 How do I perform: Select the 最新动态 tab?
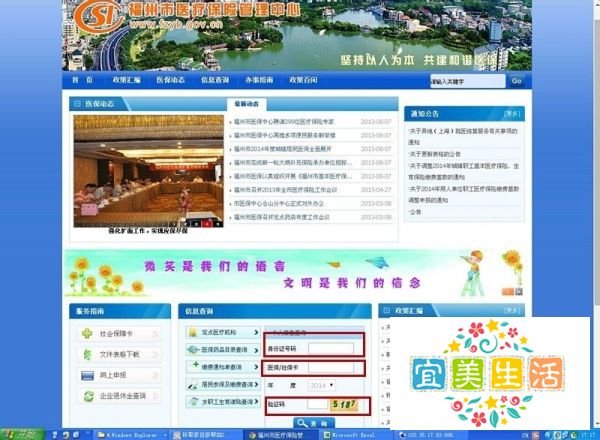(x=247, y=104)
